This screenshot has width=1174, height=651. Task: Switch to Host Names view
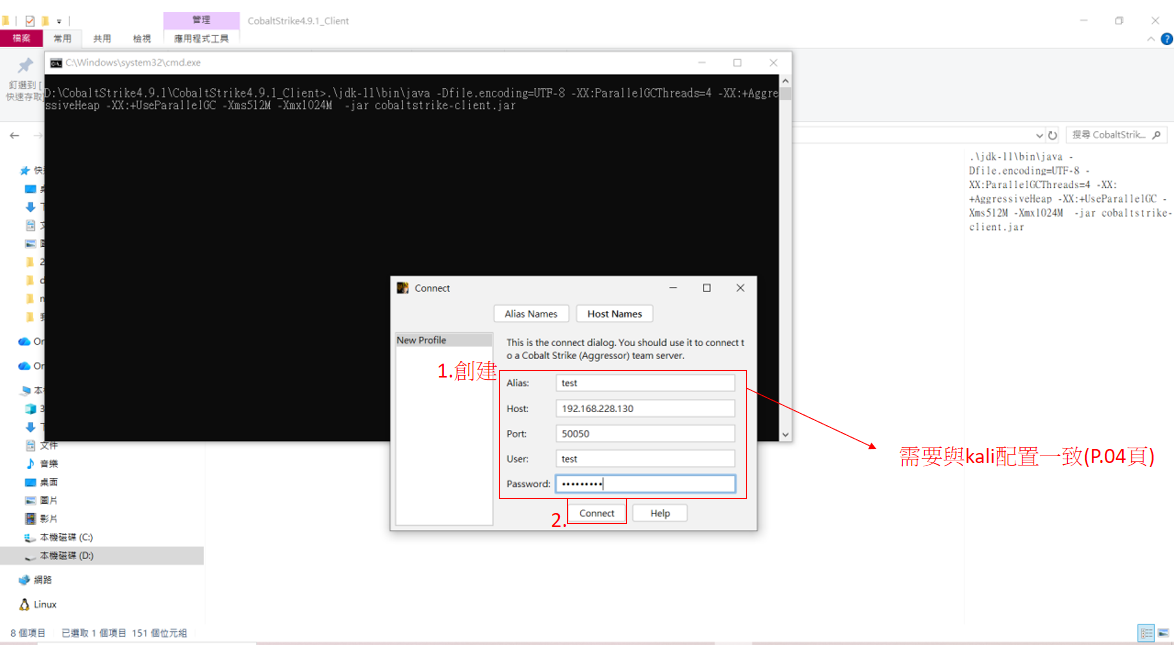pos(614,314)
